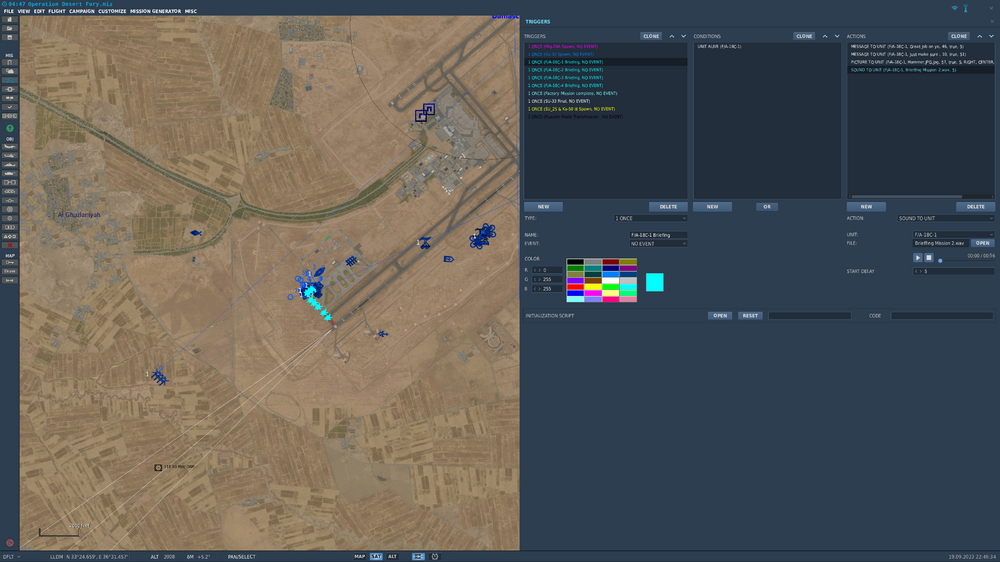Select the blue fish-shaped unit on map
Viewport: 1000px width, 562px height.
(196, 233)
